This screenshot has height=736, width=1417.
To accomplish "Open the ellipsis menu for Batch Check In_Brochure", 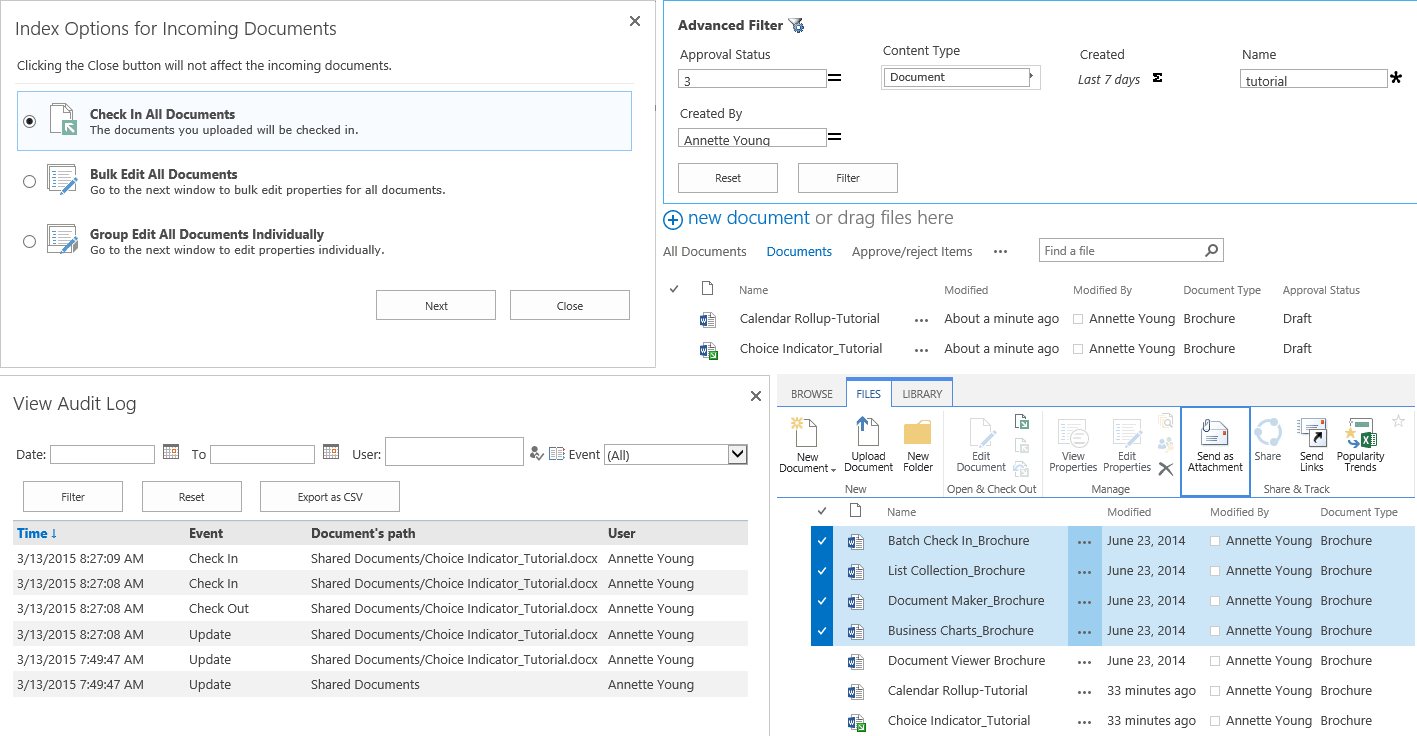I will [1085, 542].
